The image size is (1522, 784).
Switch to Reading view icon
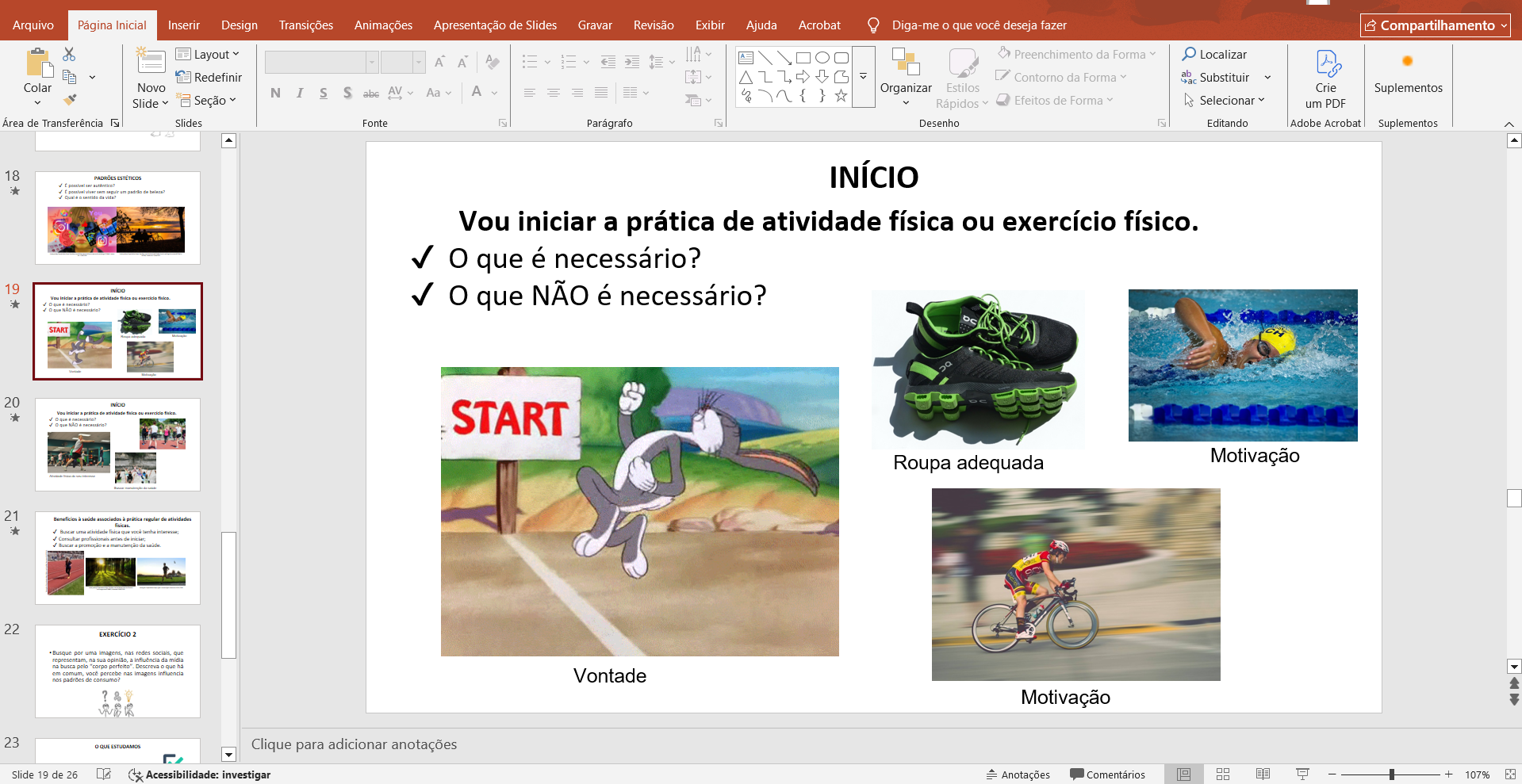coord(1263,774)
